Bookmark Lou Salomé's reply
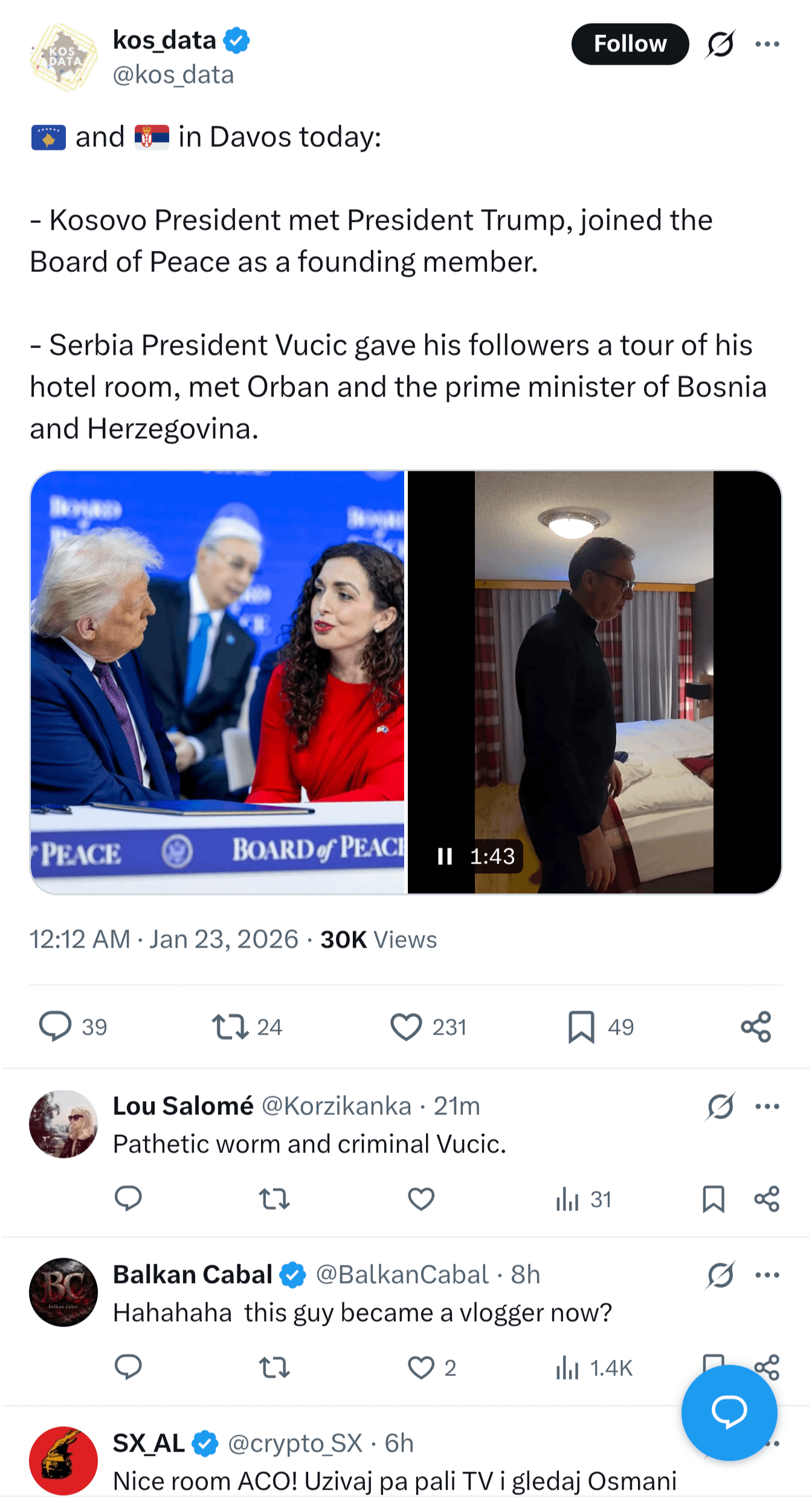Viewport: 812px width, 1500px height. [x=714, y=1199]
